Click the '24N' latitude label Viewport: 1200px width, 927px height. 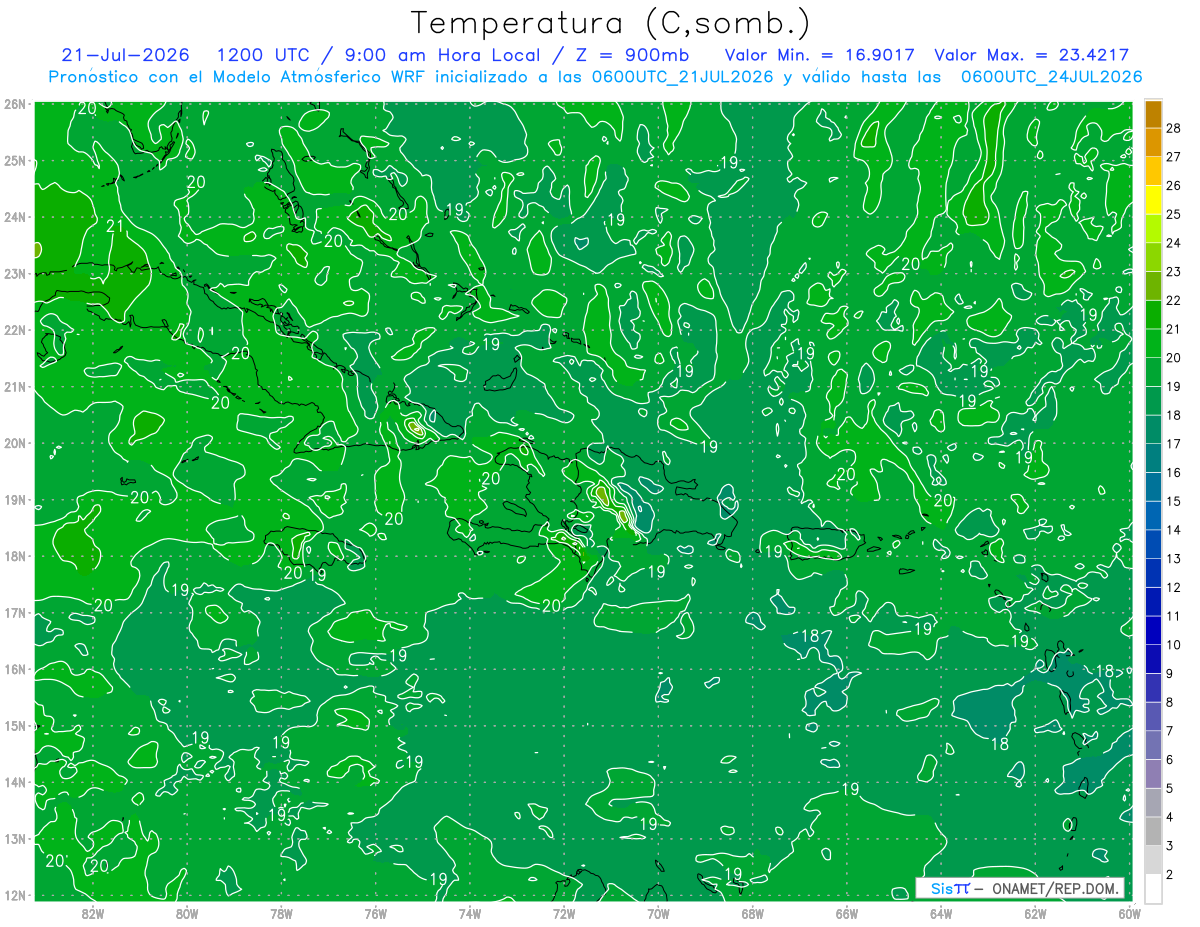coord(14,217)
